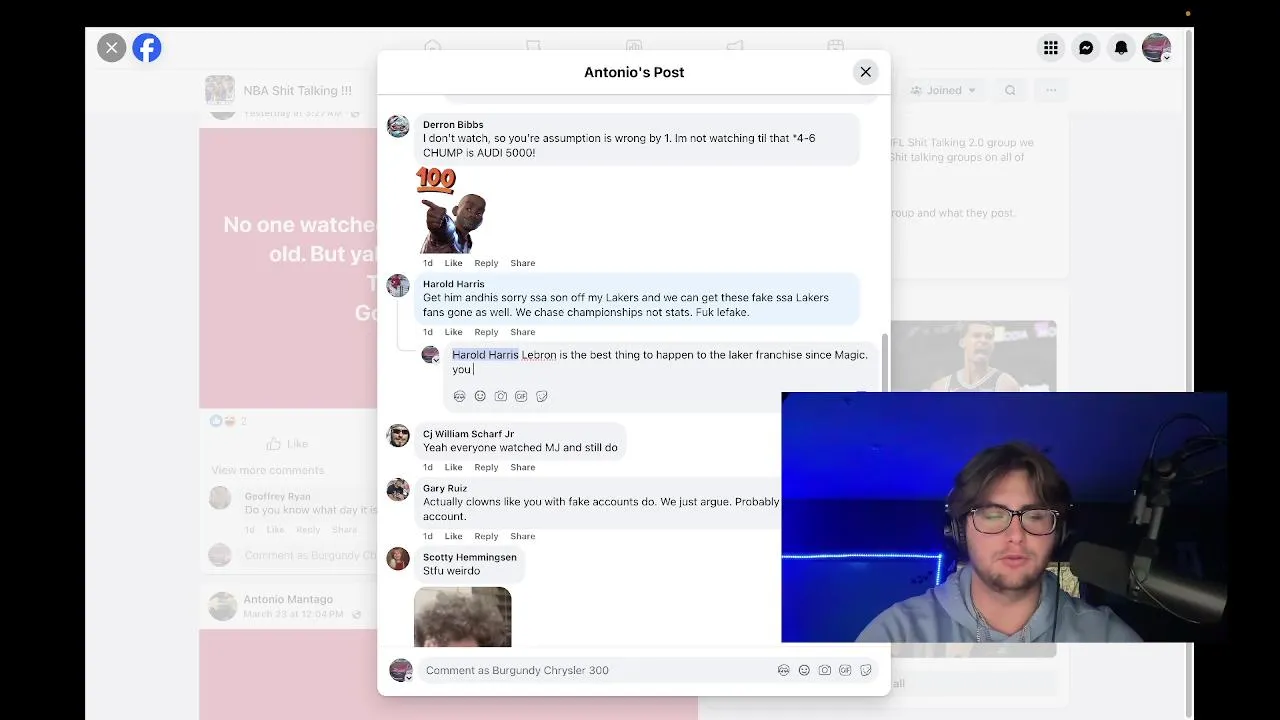Share Gary Ruiz's comment
This screenshot has width=1280, height=720.
coord(523,536)
